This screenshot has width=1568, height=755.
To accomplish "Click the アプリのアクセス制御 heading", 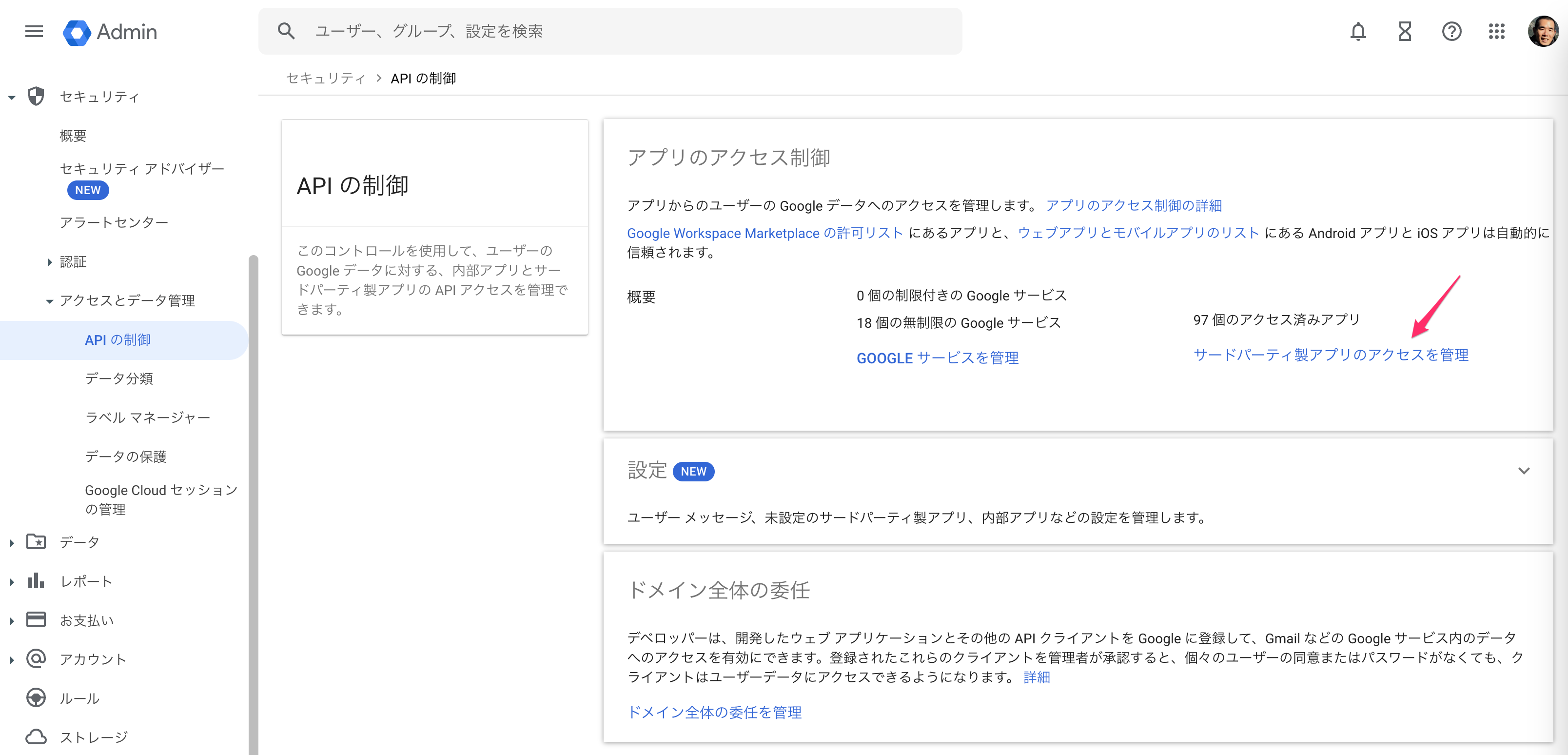I will click(x=728, y=157).
